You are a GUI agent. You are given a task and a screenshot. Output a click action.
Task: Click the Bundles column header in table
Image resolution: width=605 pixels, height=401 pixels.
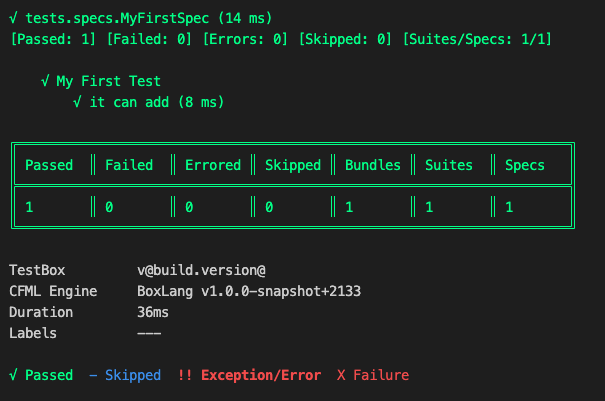click(x=373, y=165)
